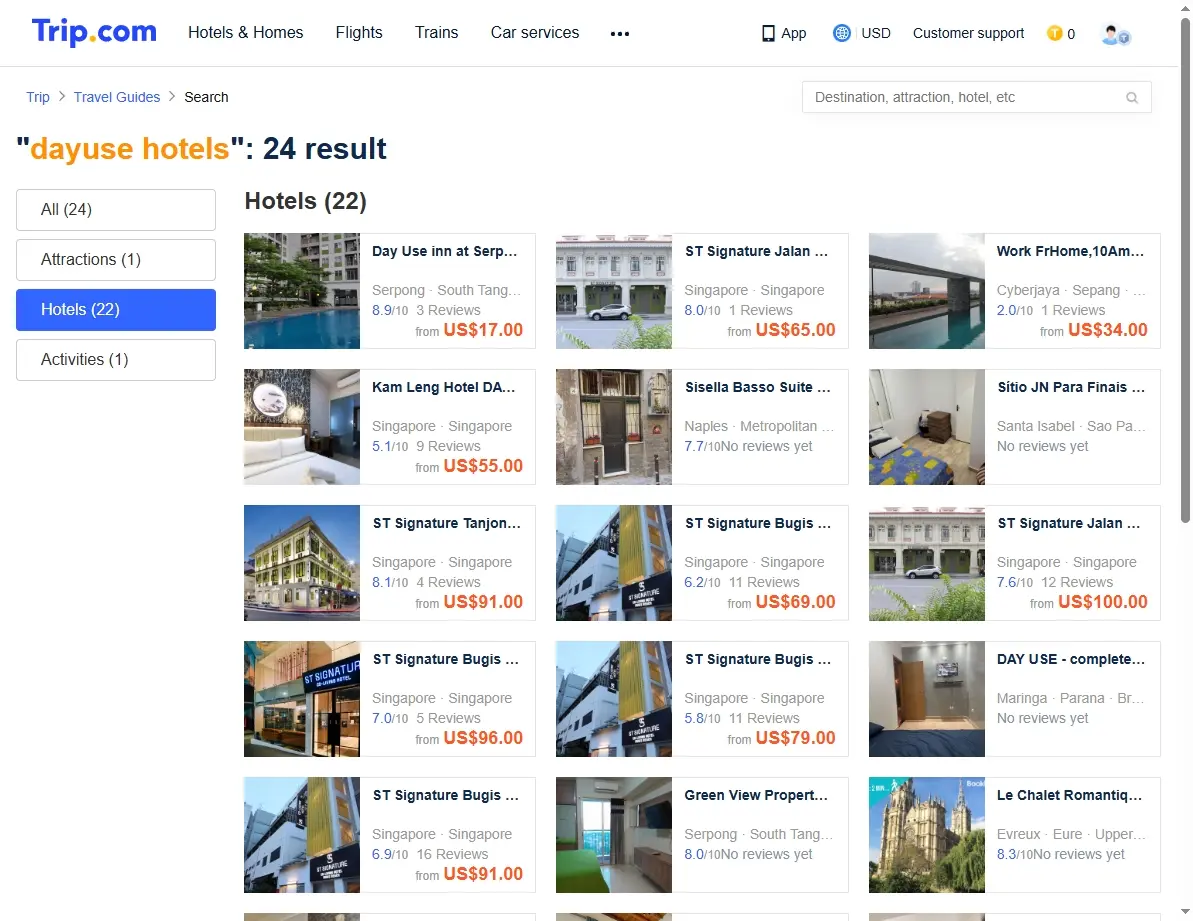This screenshot has width=1193, height=921.
Task: Open Kam Leng Hotel DA... title
Action: pyautogui.click(x=444, y=387)
